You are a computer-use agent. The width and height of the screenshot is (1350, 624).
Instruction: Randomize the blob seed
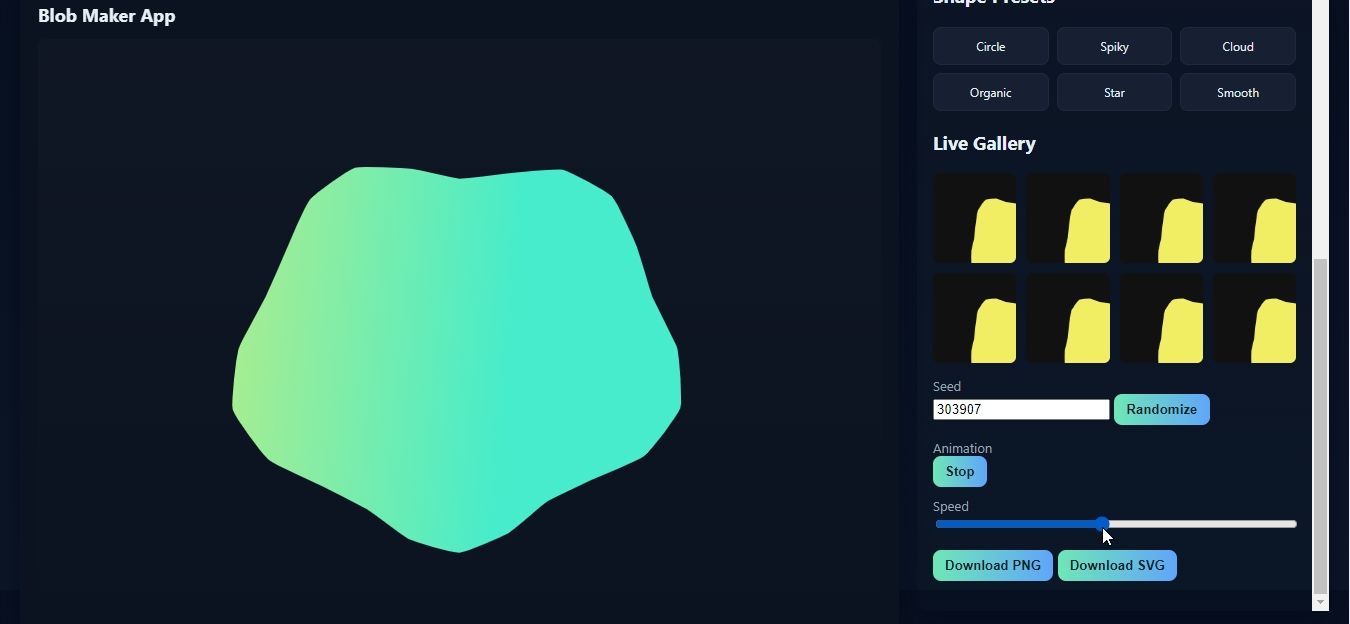(x=1161, y=409)
